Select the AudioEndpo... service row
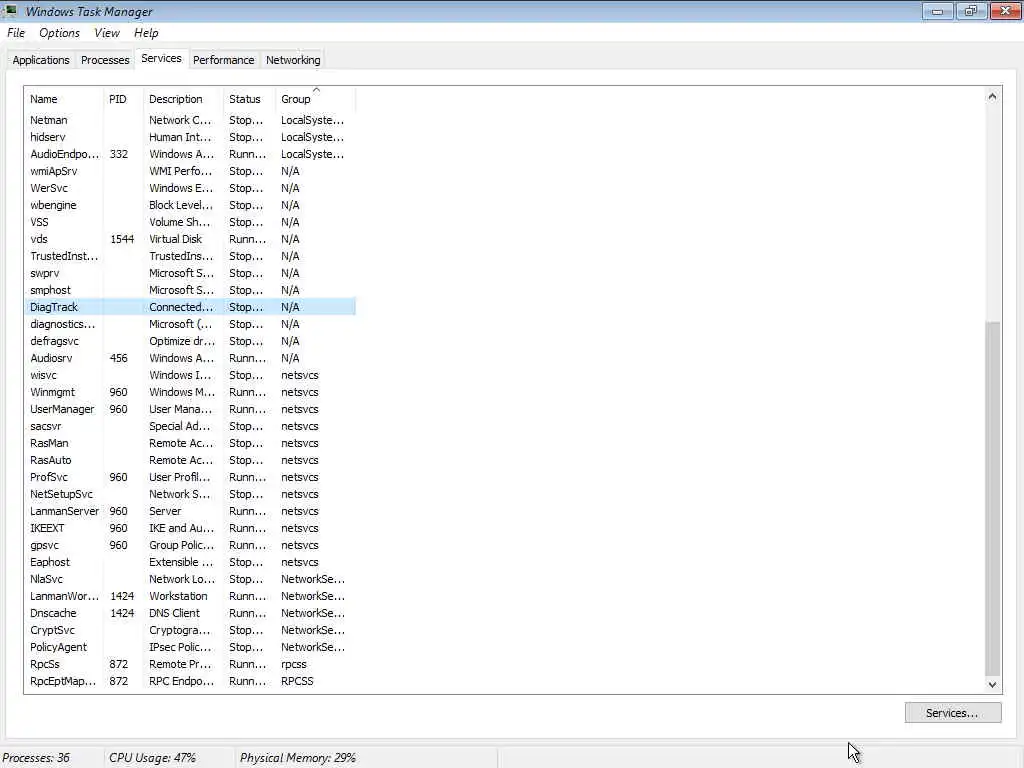 click(x=191, y=154)
